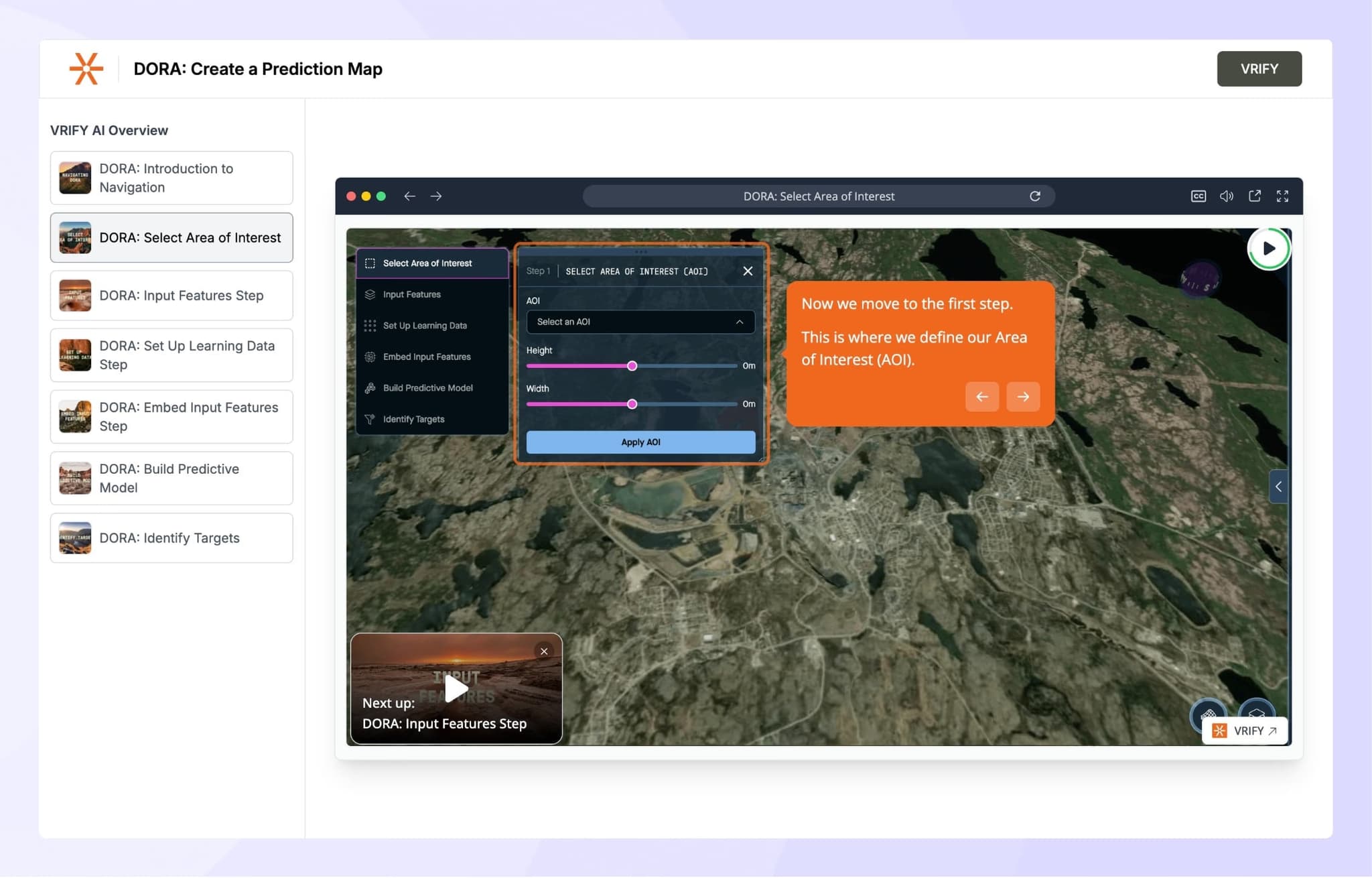This screenshot has height=878, width=1372.
Task: Collapse the right side panel with the chevron
Action: click(x=1278, y=487)
